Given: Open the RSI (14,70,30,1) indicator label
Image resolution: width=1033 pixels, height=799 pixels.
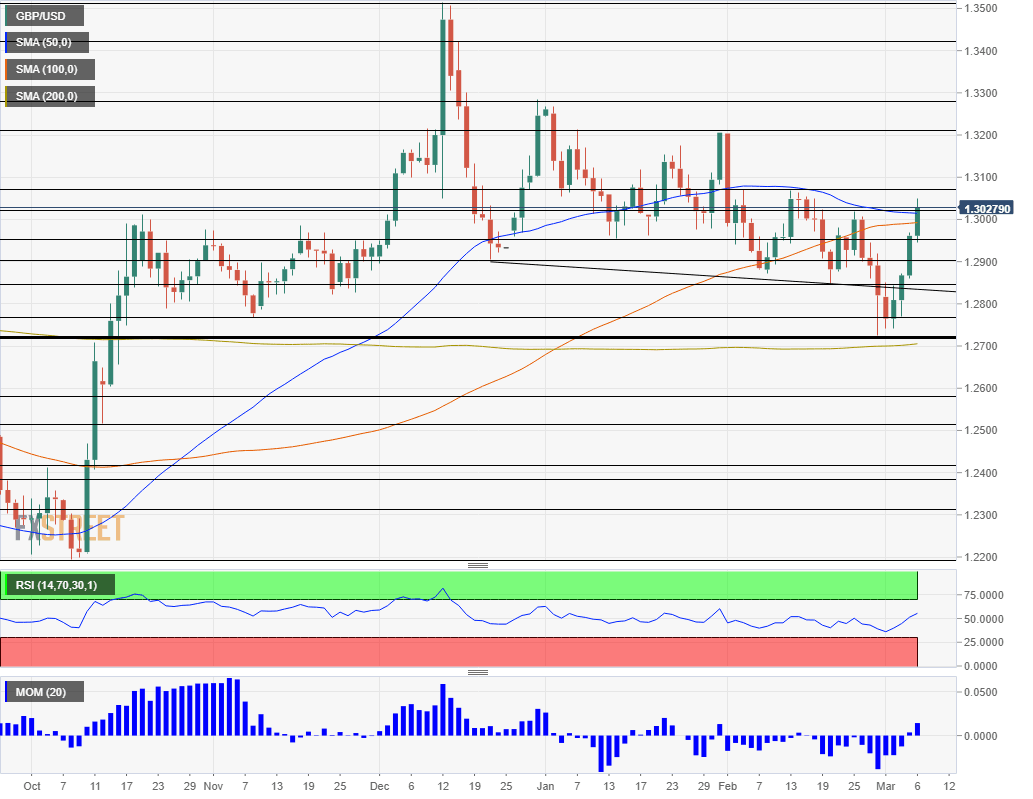Looking at the screenshot, I should [x=57, y=584].
